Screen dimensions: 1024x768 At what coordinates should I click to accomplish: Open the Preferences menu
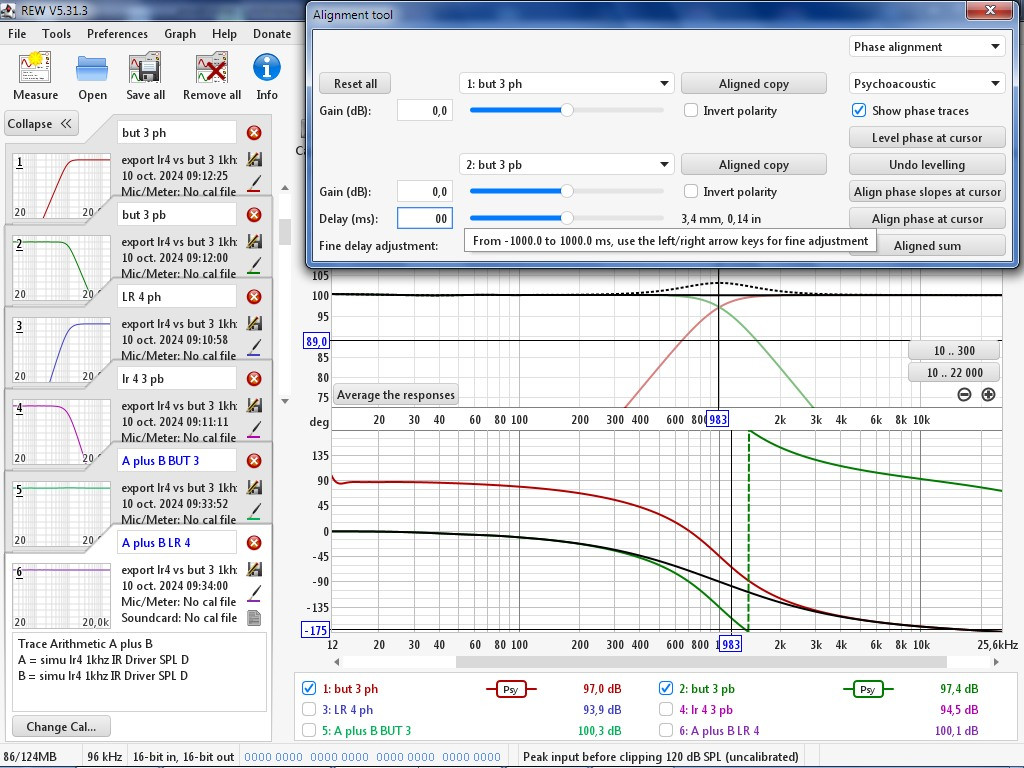(117, 33)
